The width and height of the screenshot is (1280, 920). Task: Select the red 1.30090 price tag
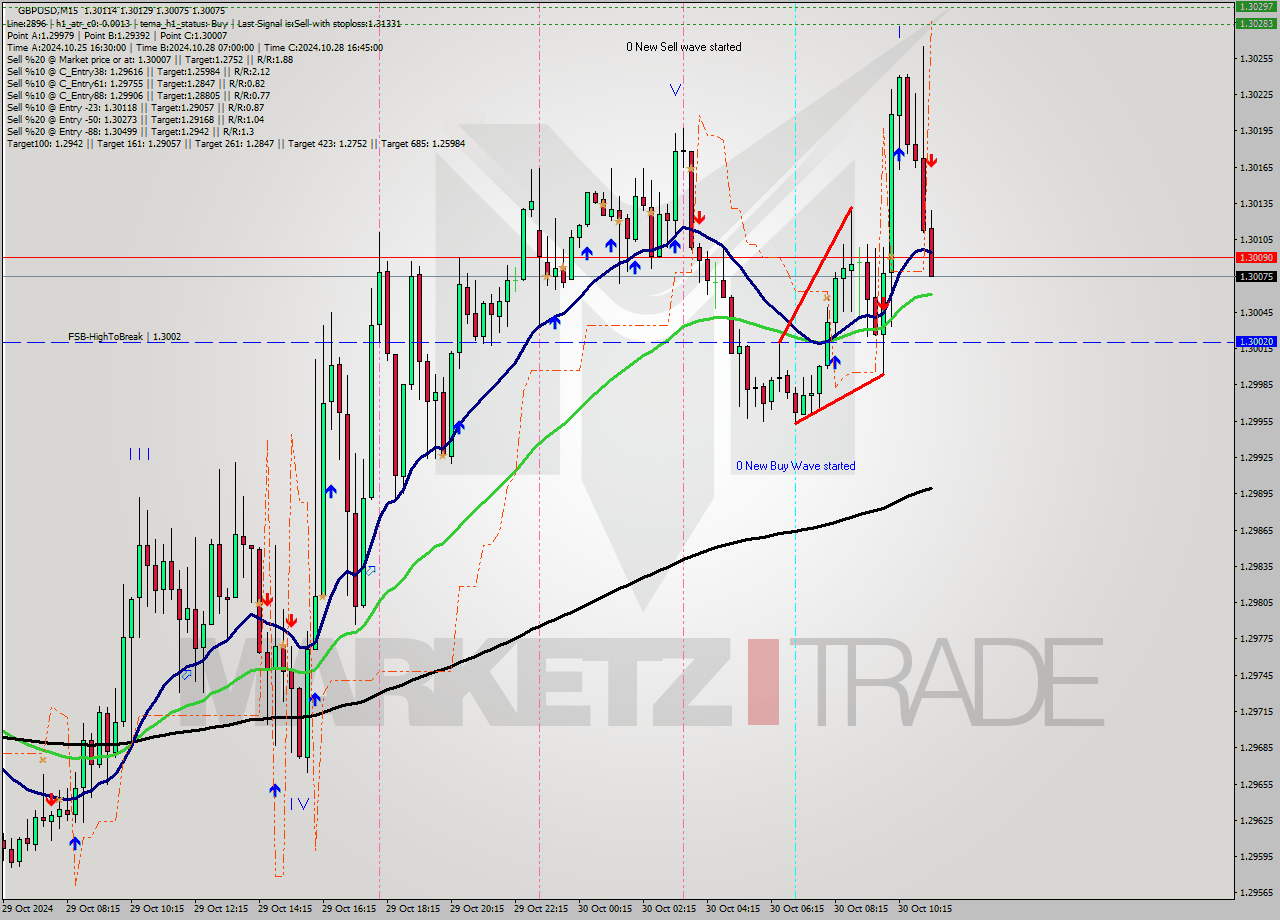pyautogui.click(x=1256, y=257)
